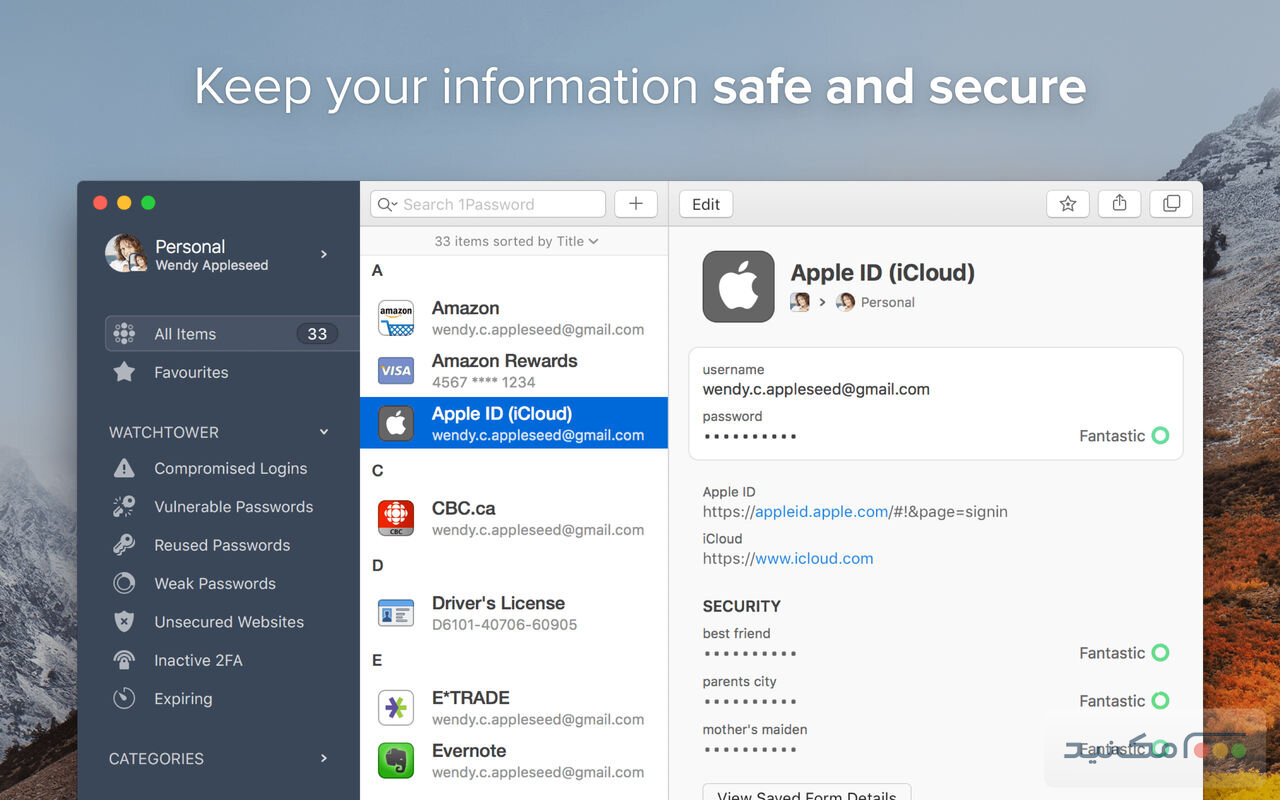Click the Inactive 2FA padlock icon

point(124,660)
